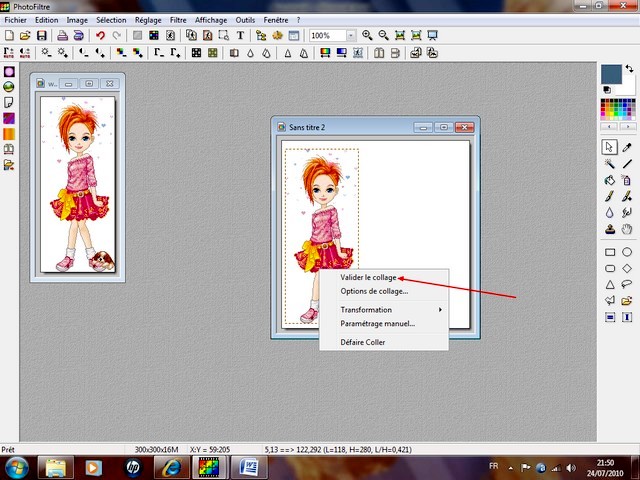Screen dimensions: 640x480
Task: Activate the Clone stamp tool
Action: coord(609,229)
